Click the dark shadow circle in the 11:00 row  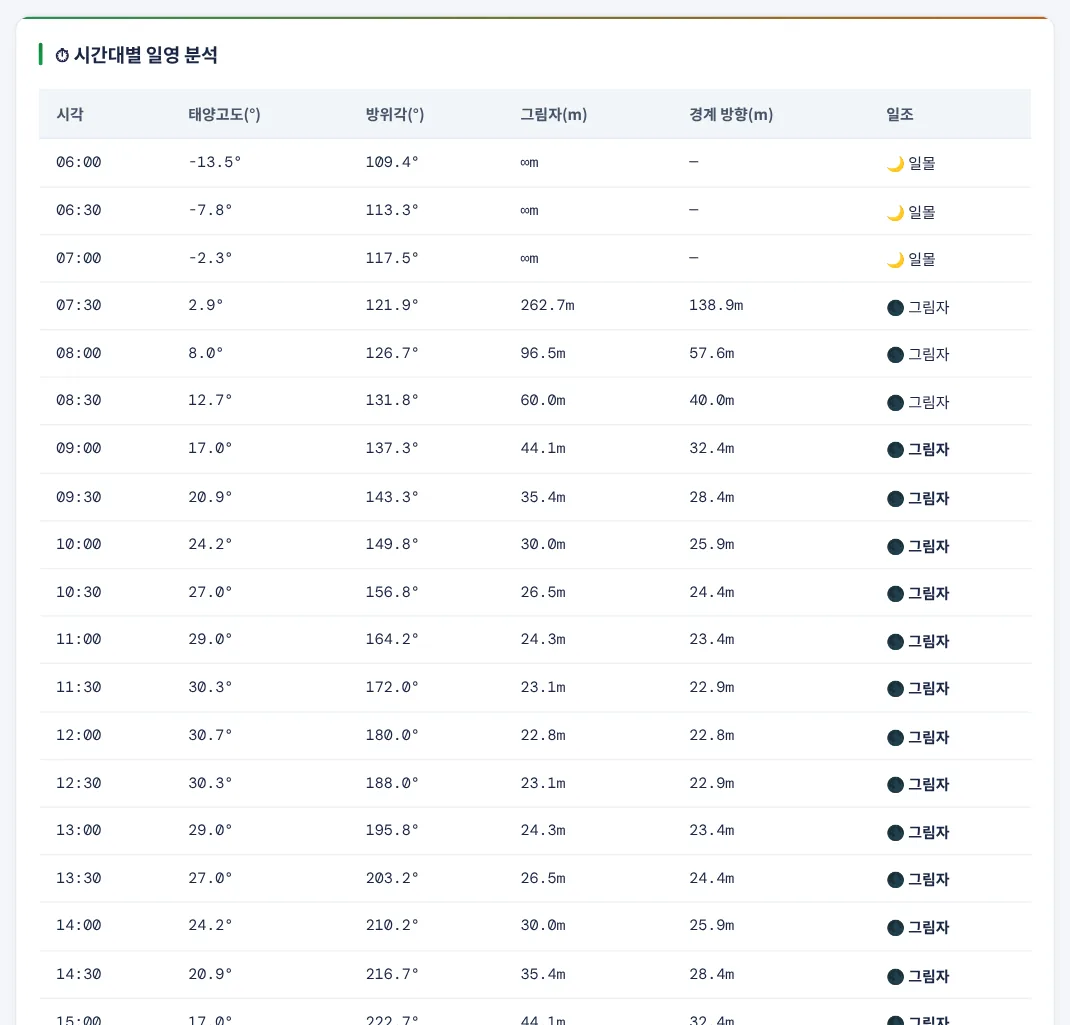[895, 641]
